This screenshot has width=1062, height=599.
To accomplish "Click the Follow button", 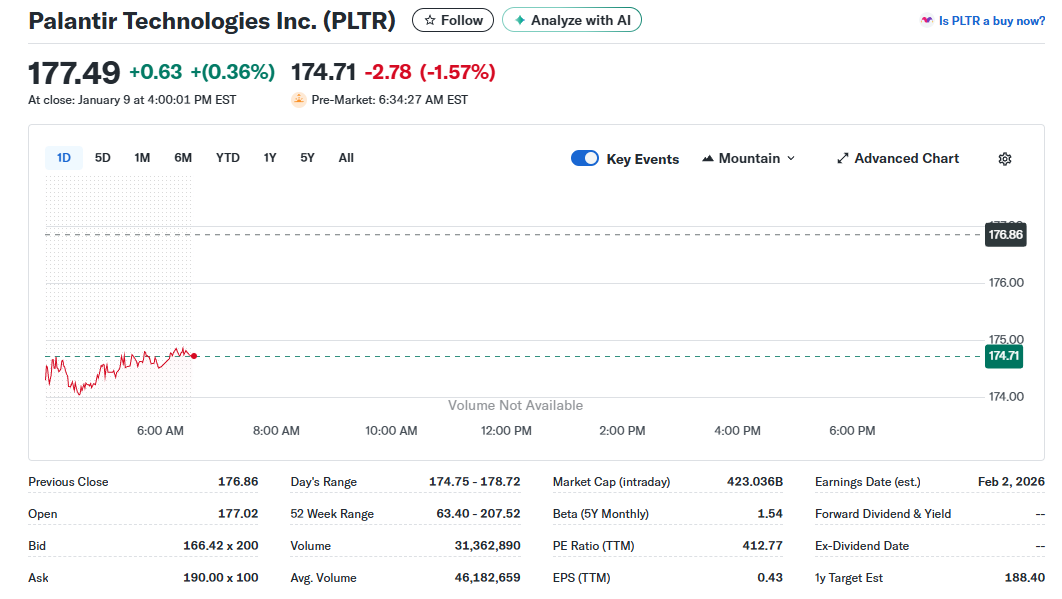I will click(452, 19).
